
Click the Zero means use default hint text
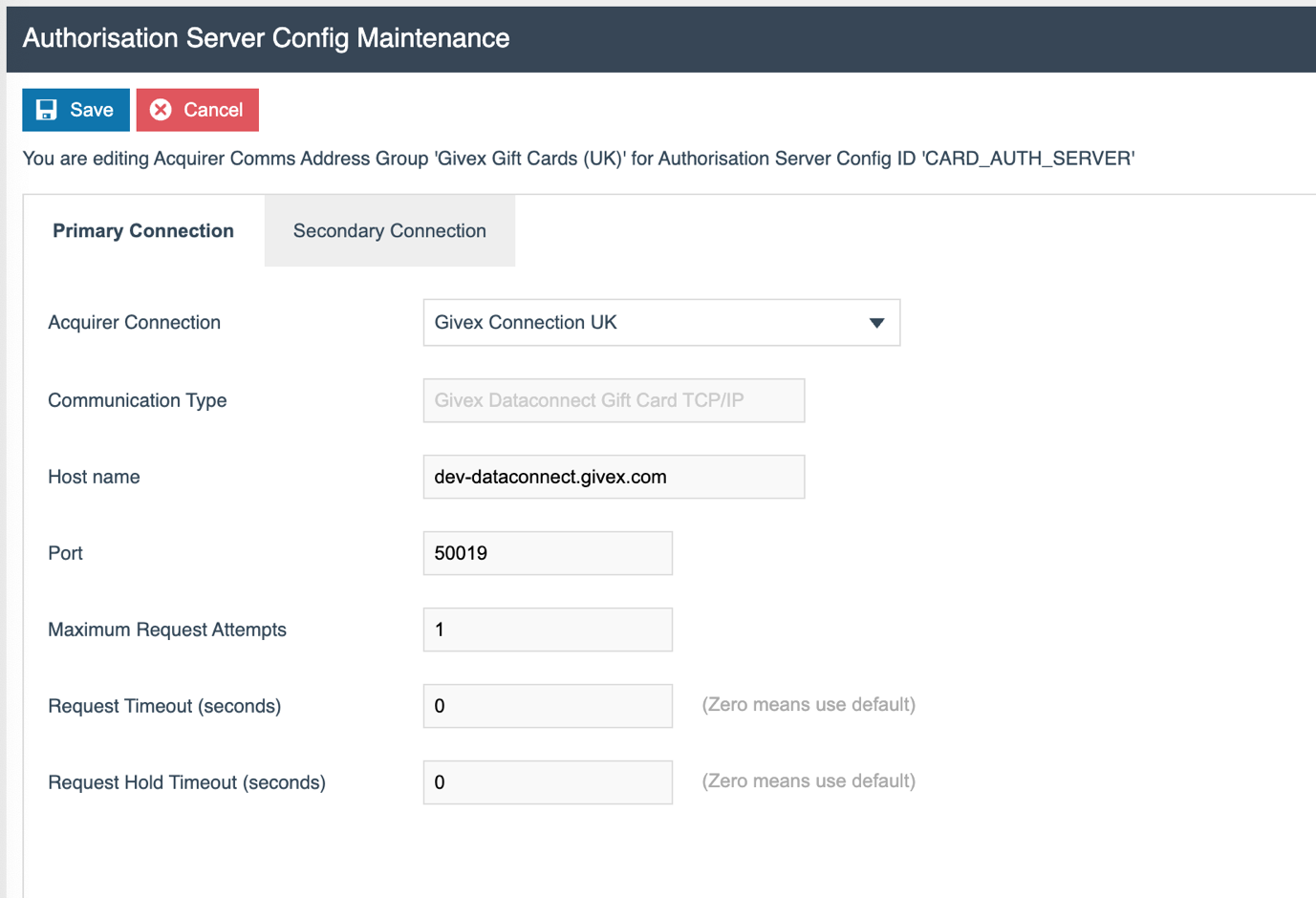(x=808, y=705)
